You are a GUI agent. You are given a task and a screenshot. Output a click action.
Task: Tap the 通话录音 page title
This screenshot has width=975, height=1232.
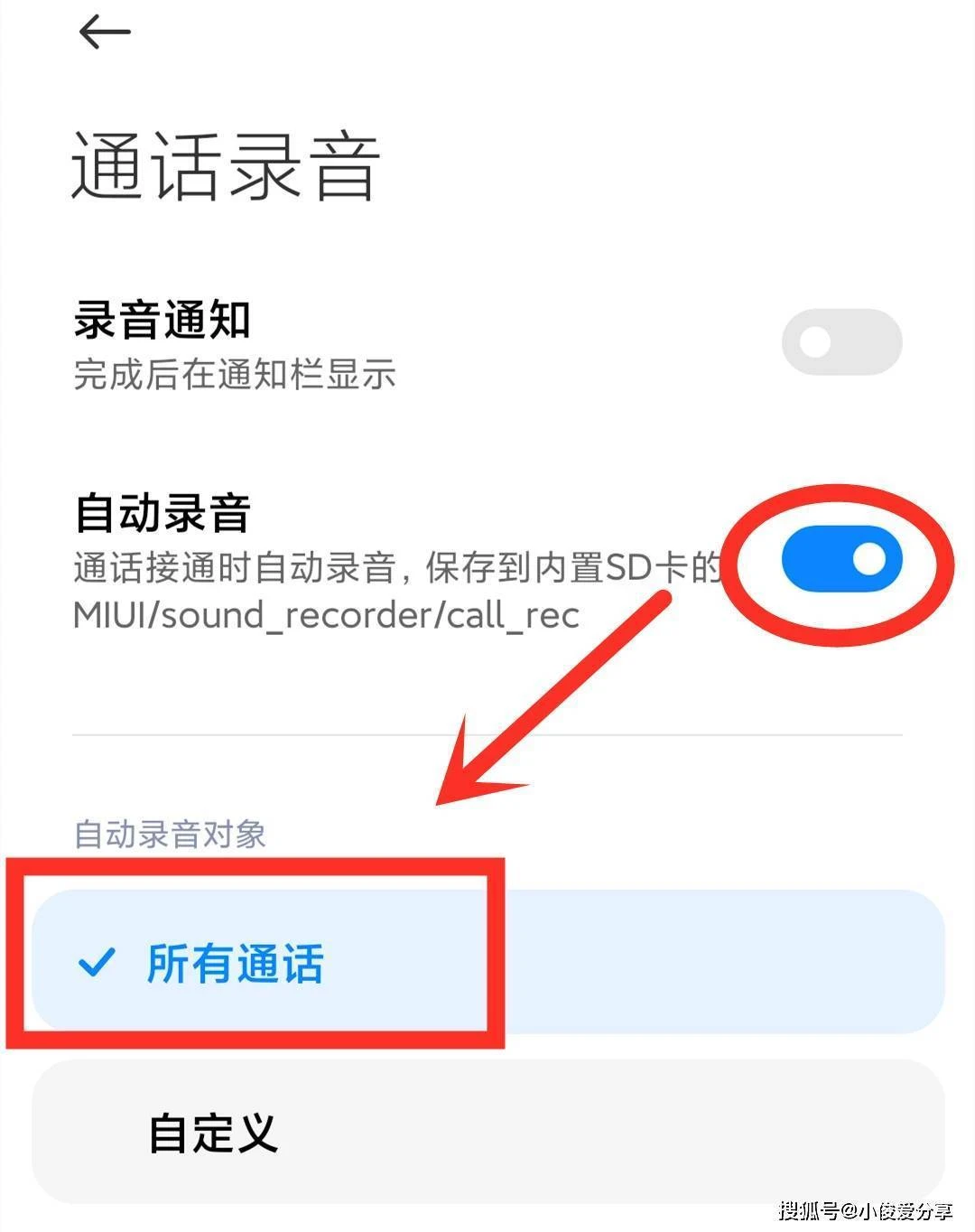pos(226,165)
